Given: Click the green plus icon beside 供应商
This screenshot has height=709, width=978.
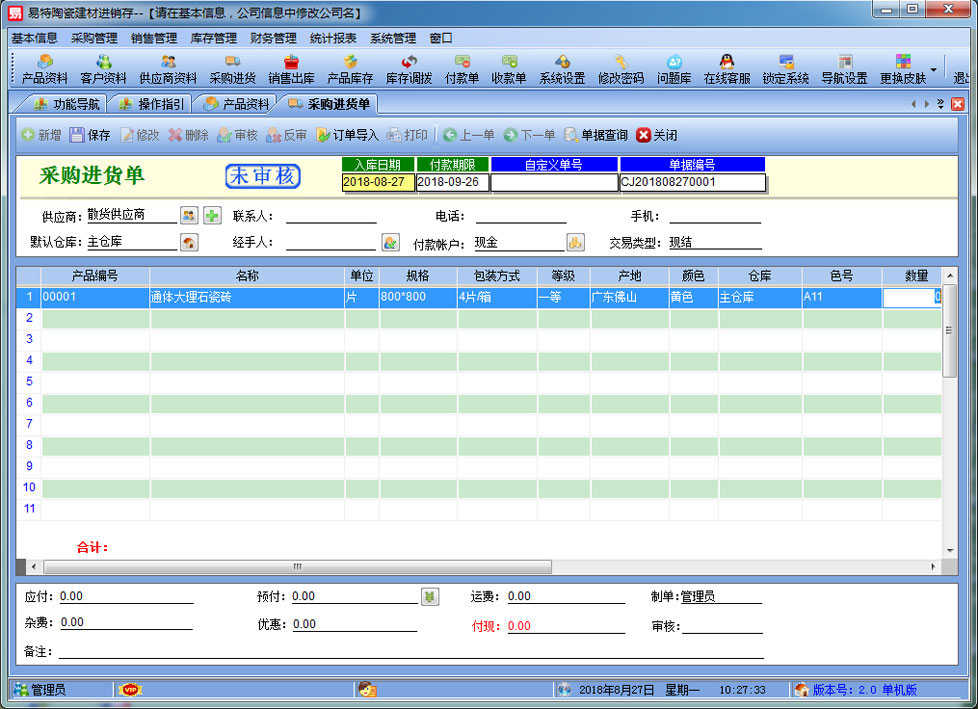Looking at the screenshot, I should click(212, 215).
